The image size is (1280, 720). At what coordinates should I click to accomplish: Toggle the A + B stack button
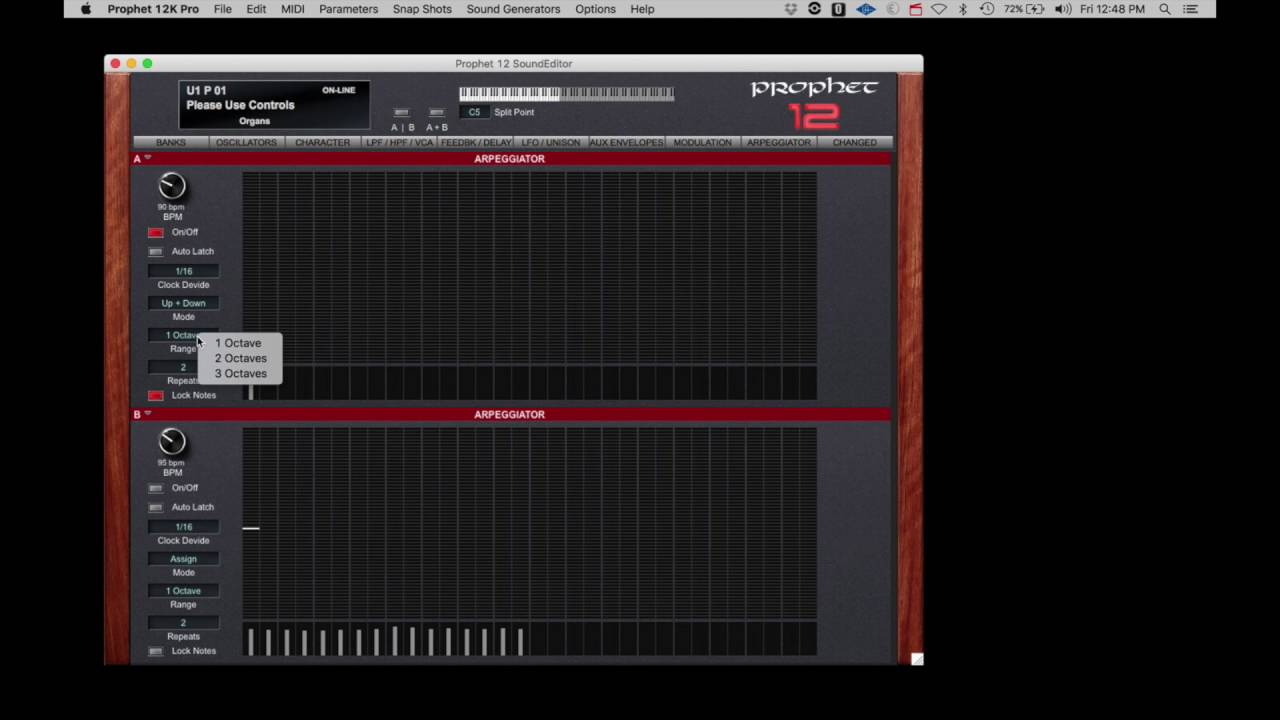click(436, 112)
